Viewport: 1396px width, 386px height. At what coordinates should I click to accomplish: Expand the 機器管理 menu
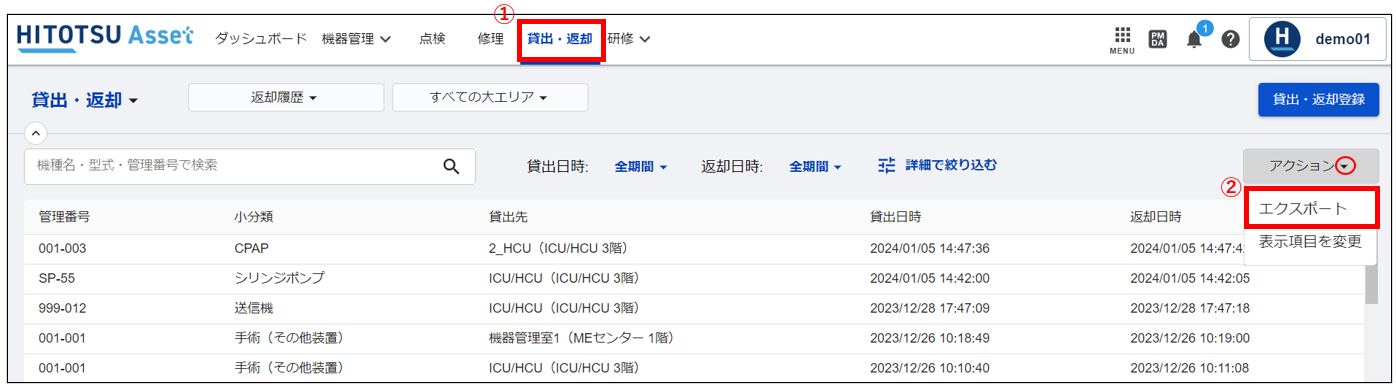pos(356,39)
